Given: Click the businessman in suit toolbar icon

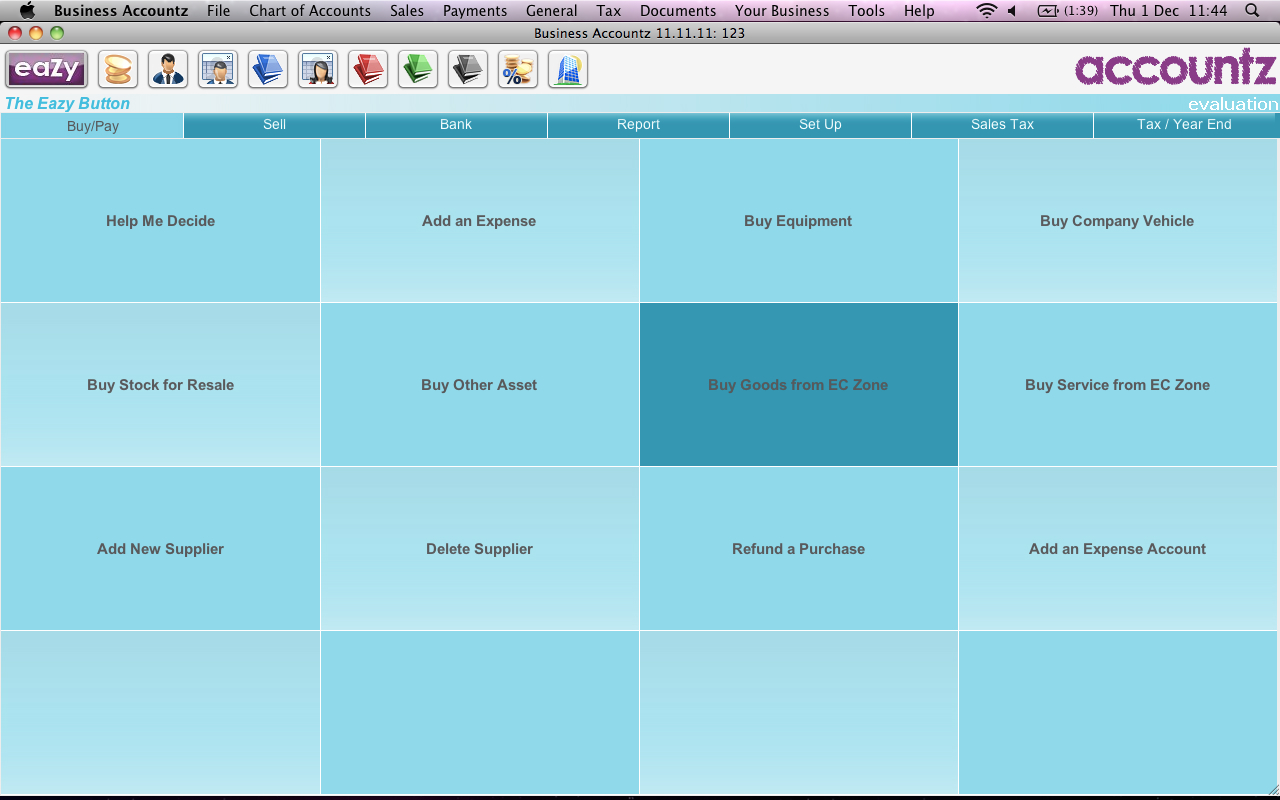Looking at the screenshot, I should pyautogui.click(x=168, y=70).
